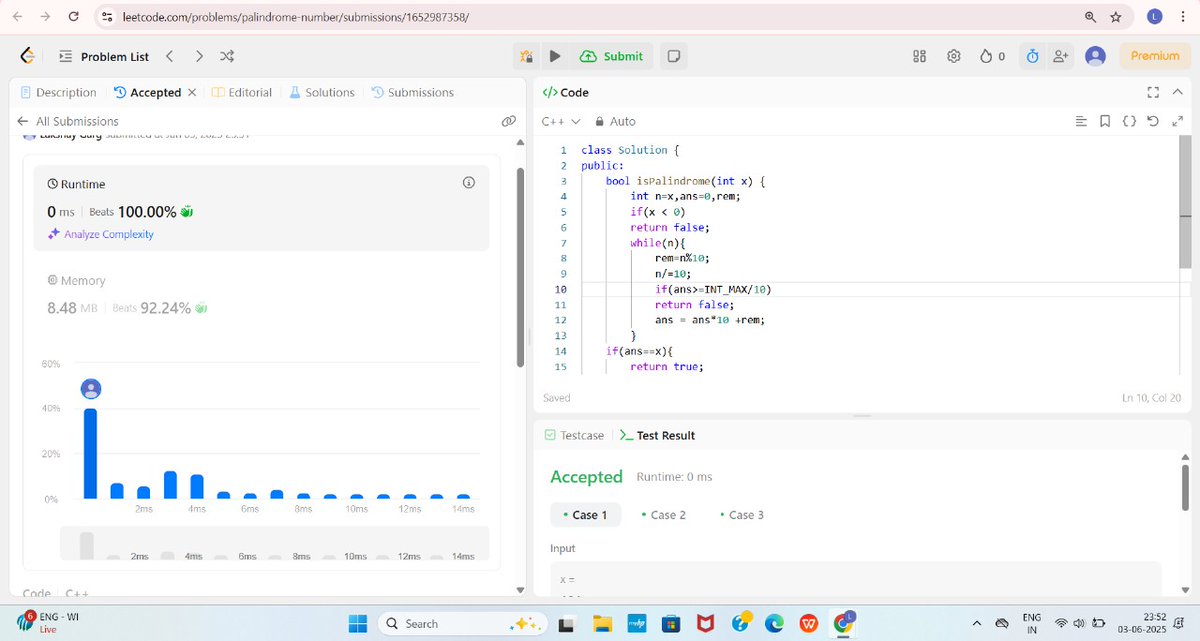This screenshot has width=1200, height=641.
Task: Open the debugger icon beside Run
Action: pyautogui.click(x=526, y=56)
